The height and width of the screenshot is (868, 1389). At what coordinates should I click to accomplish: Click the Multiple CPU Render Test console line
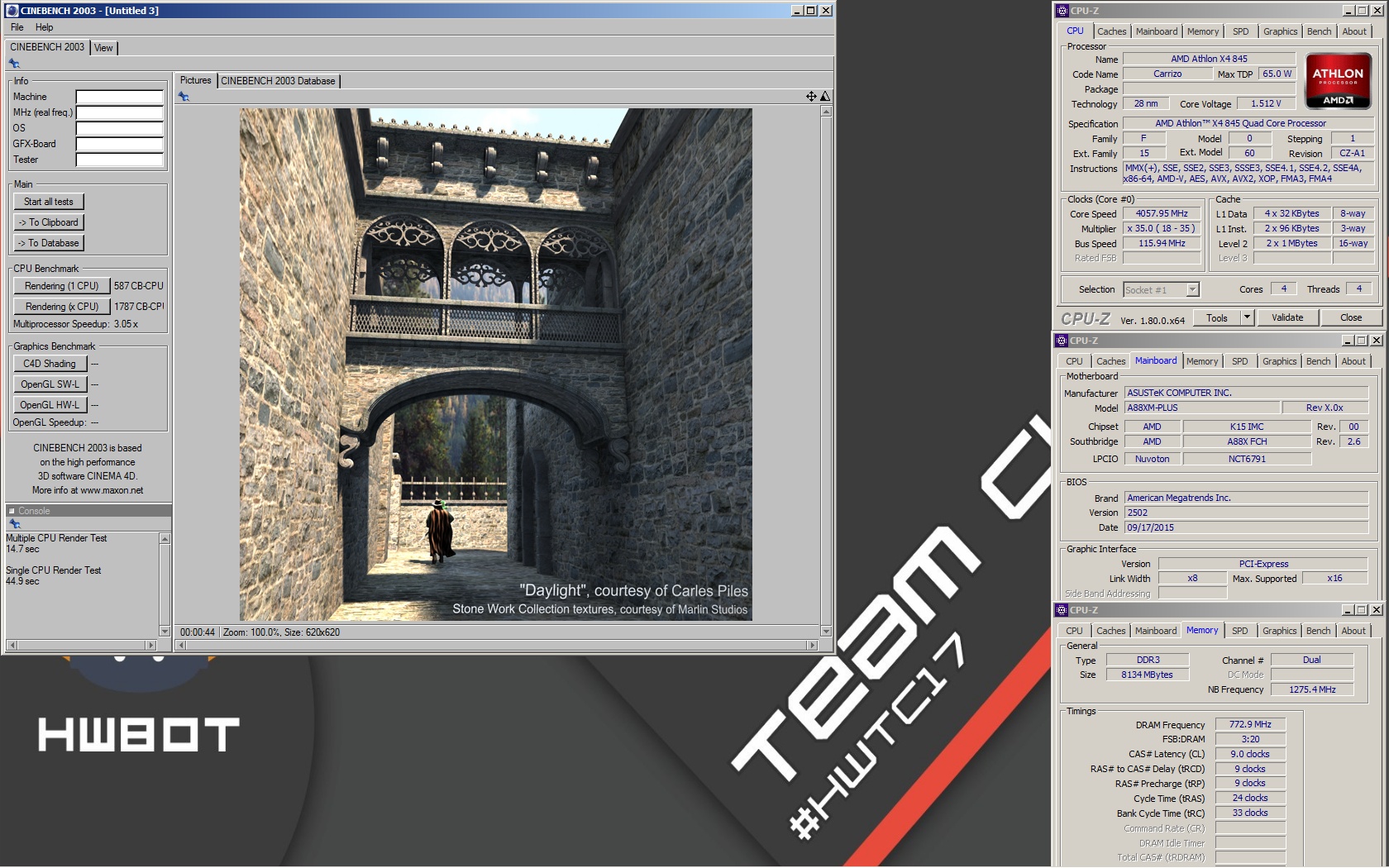(x=56, y=538)
